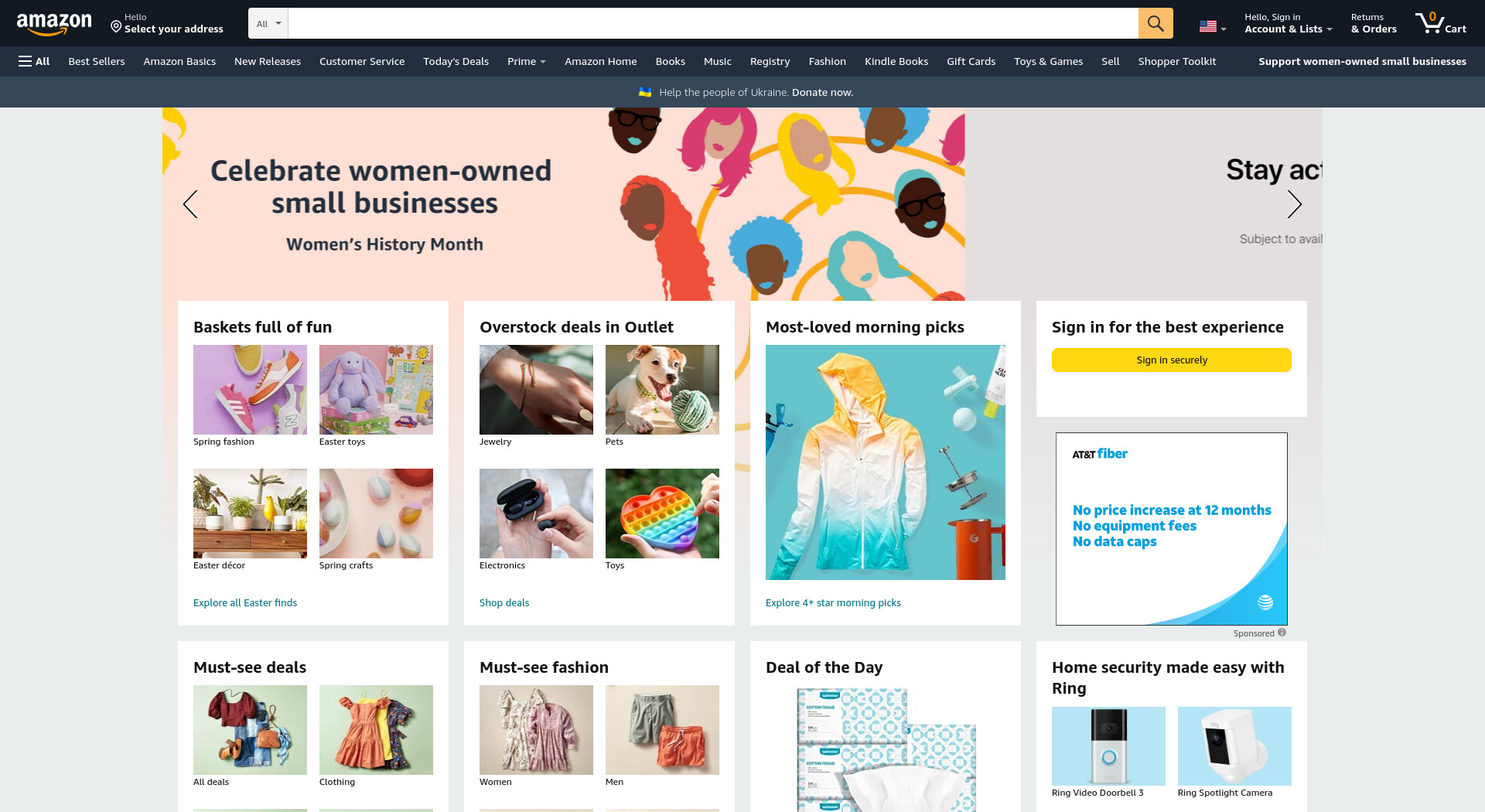Expand the Prime menu dropdown
This screenshot has height=812, width=1485.
coord(526,61)
